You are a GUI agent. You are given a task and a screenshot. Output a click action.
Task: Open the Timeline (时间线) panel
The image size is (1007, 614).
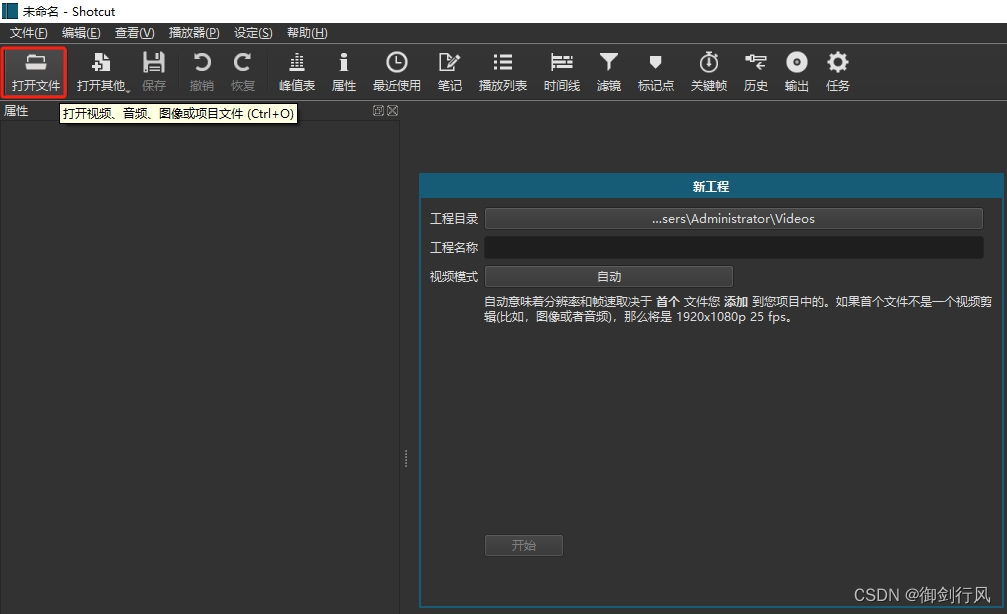[561, 71]
